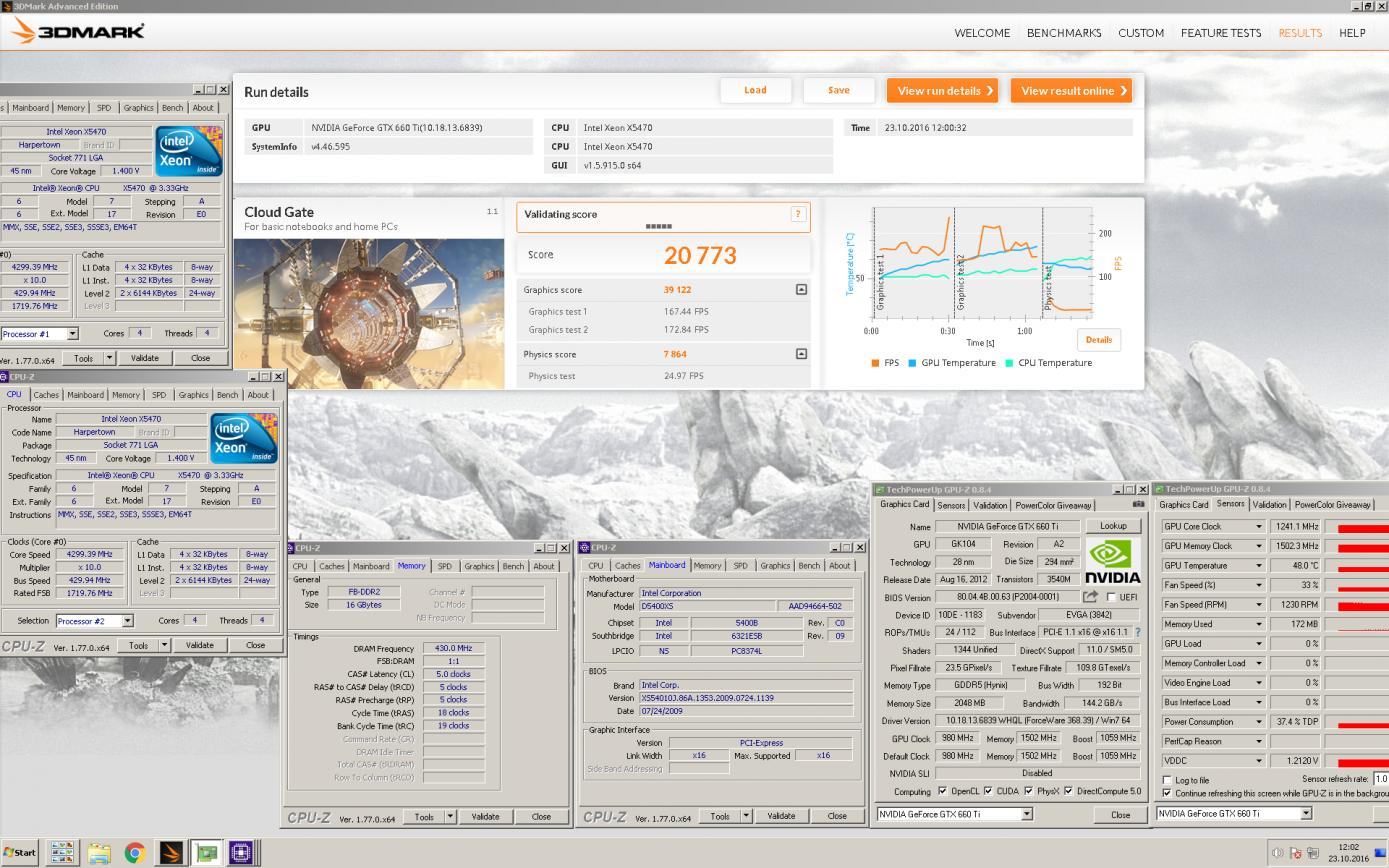Toggle the DirectCompute 5.0 checkbox
Image resolution: width=1389 pixels, height=868 pixels.
(1068, 791)
